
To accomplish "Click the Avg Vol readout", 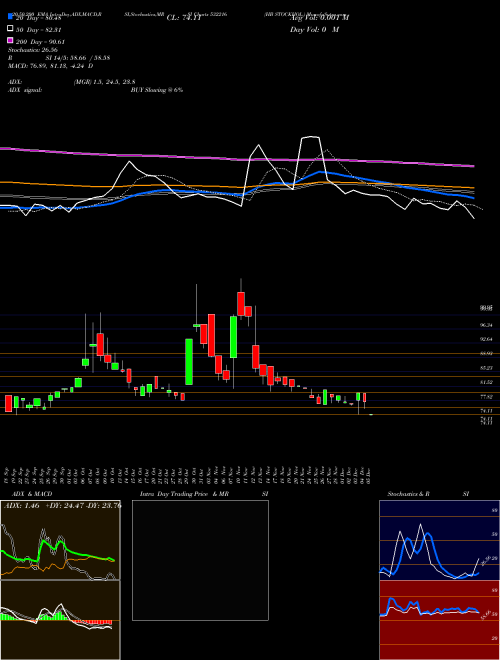I will [319, 18].
